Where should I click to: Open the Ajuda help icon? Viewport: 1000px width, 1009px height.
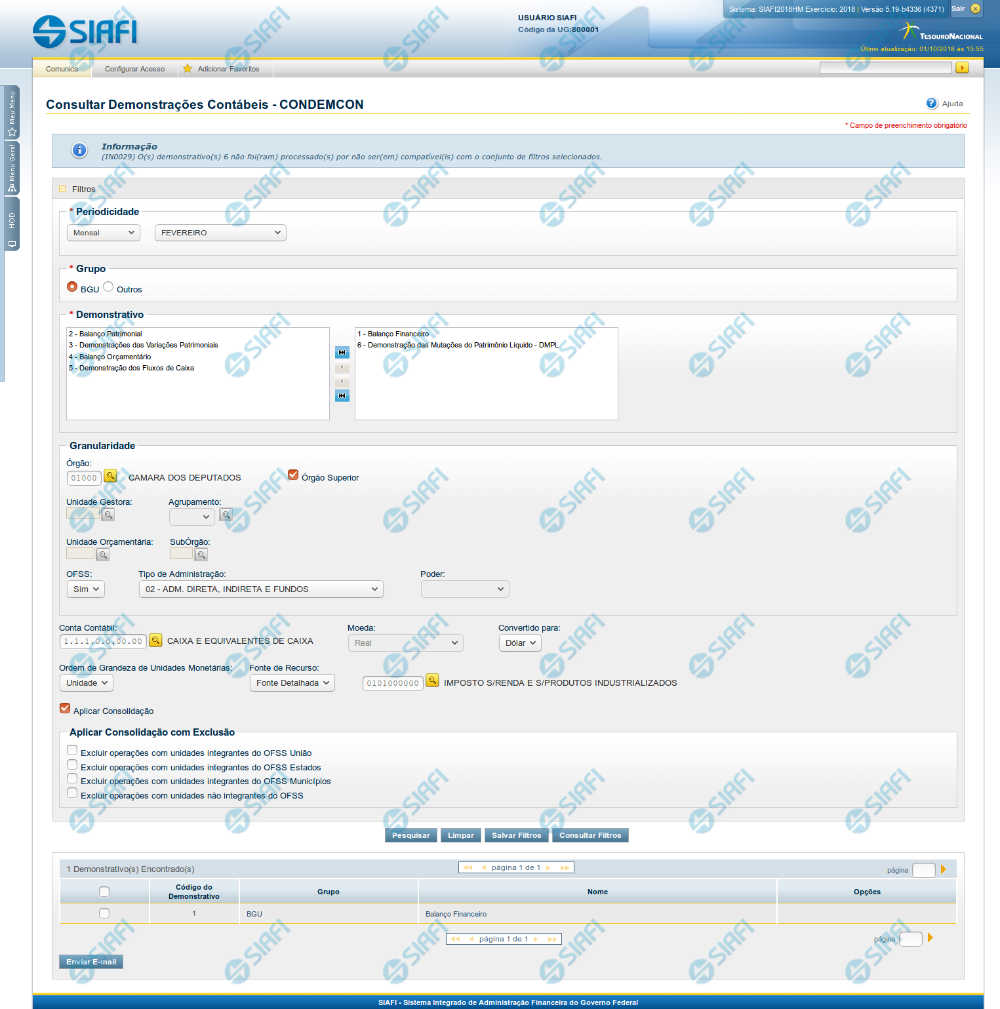[x=931, y=103]
